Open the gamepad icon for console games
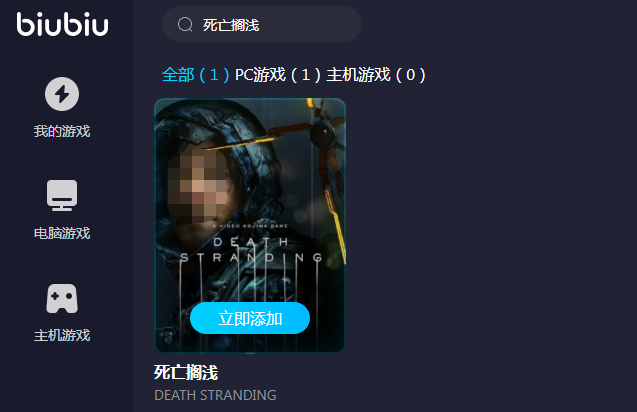This screenshot has height=412, width=637. point(62,299)
